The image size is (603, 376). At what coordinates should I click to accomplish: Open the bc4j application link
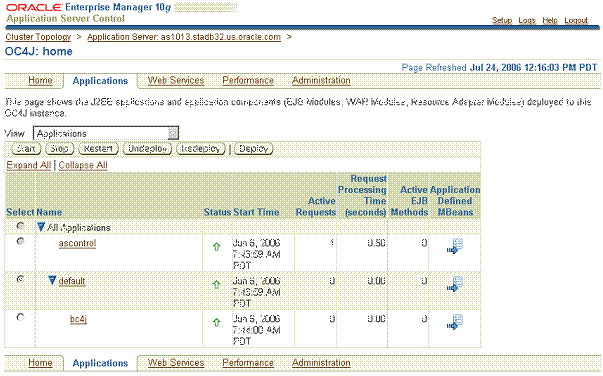[78, 319]
